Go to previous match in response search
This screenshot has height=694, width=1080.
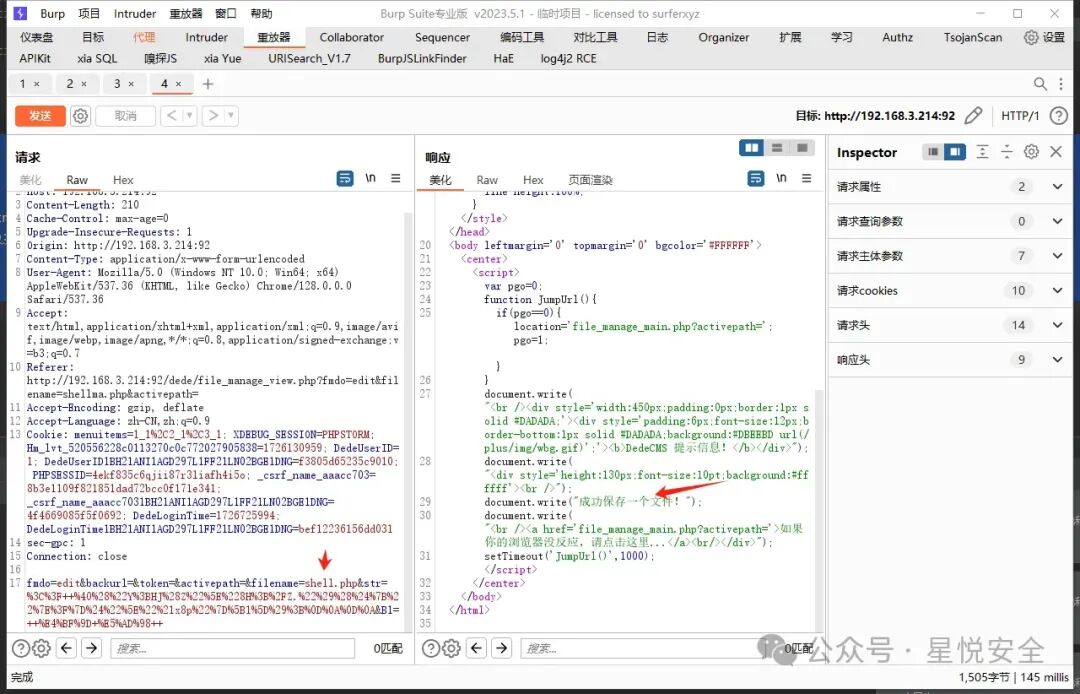point(477,648)
